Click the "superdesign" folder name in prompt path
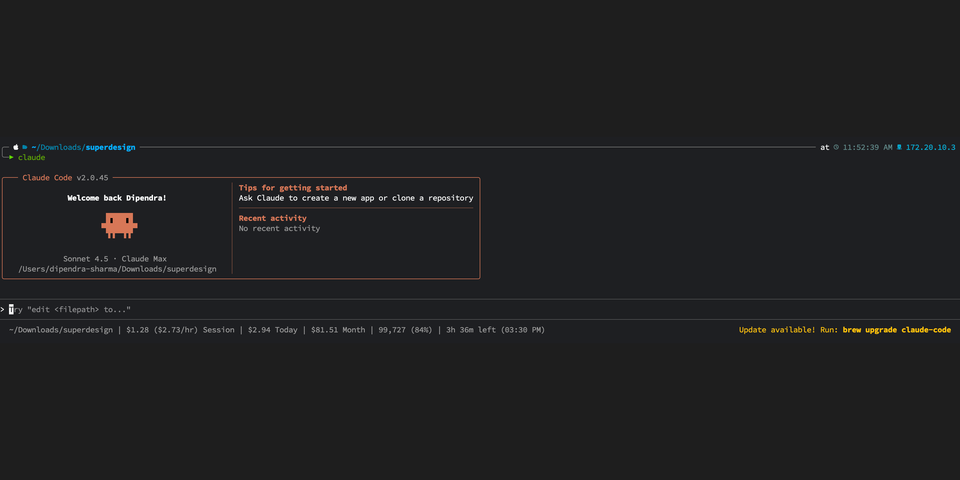Image resolution: width=960 pixels, height=480 pixels. pos(110,148)
